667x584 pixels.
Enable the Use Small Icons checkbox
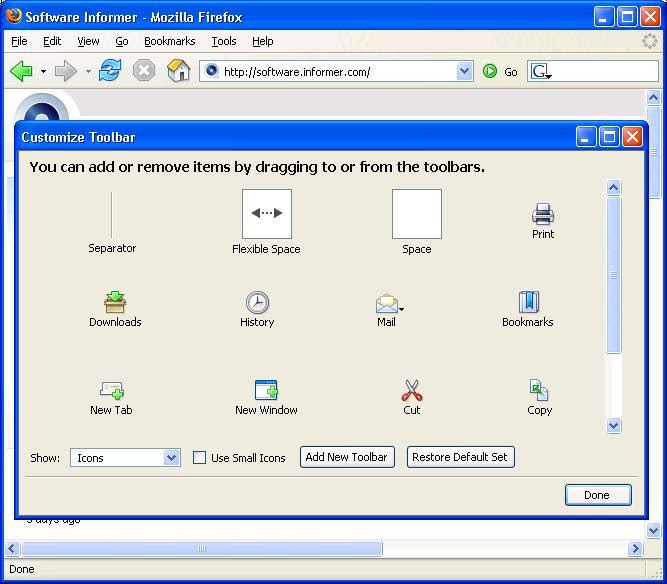[x=199, y=458]
